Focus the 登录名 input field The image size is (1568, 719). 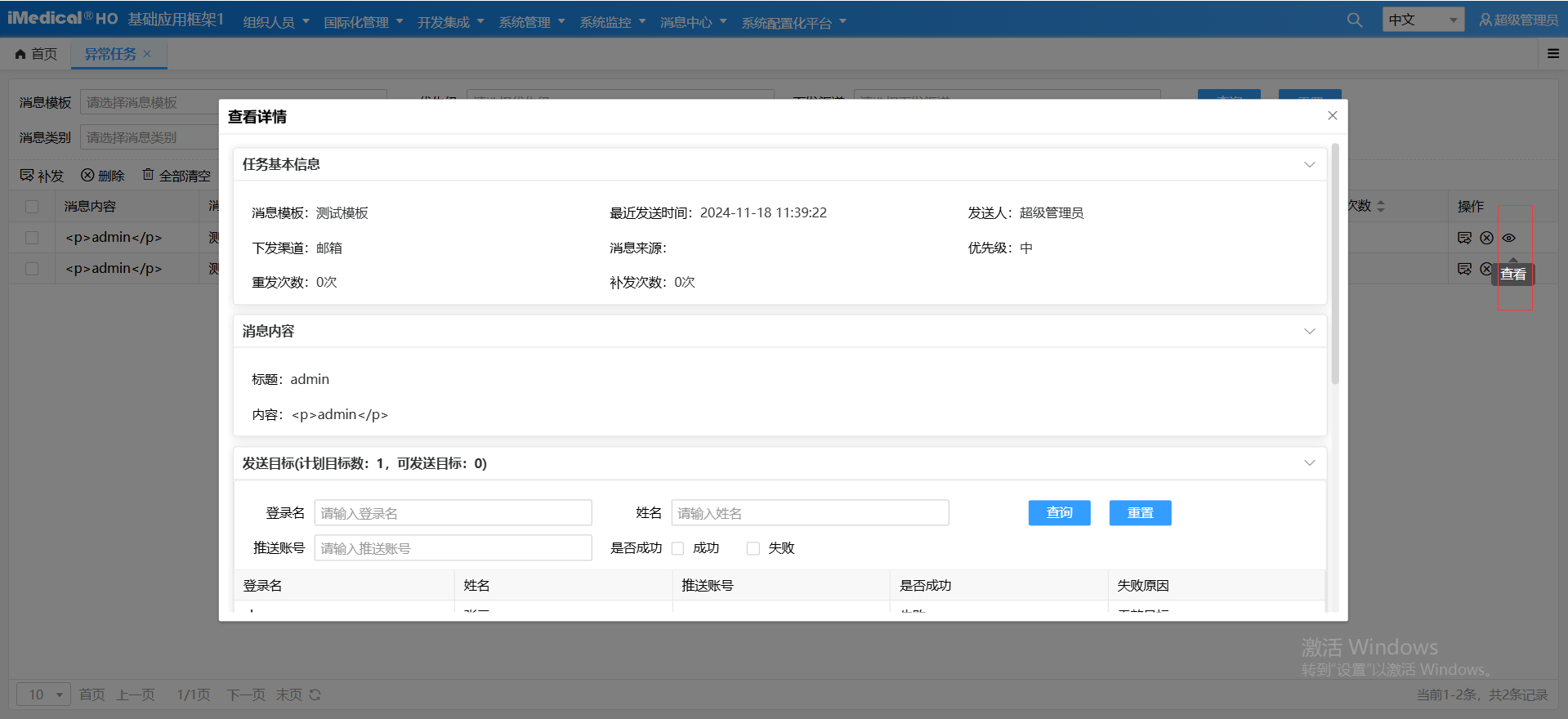pos(453,512)
